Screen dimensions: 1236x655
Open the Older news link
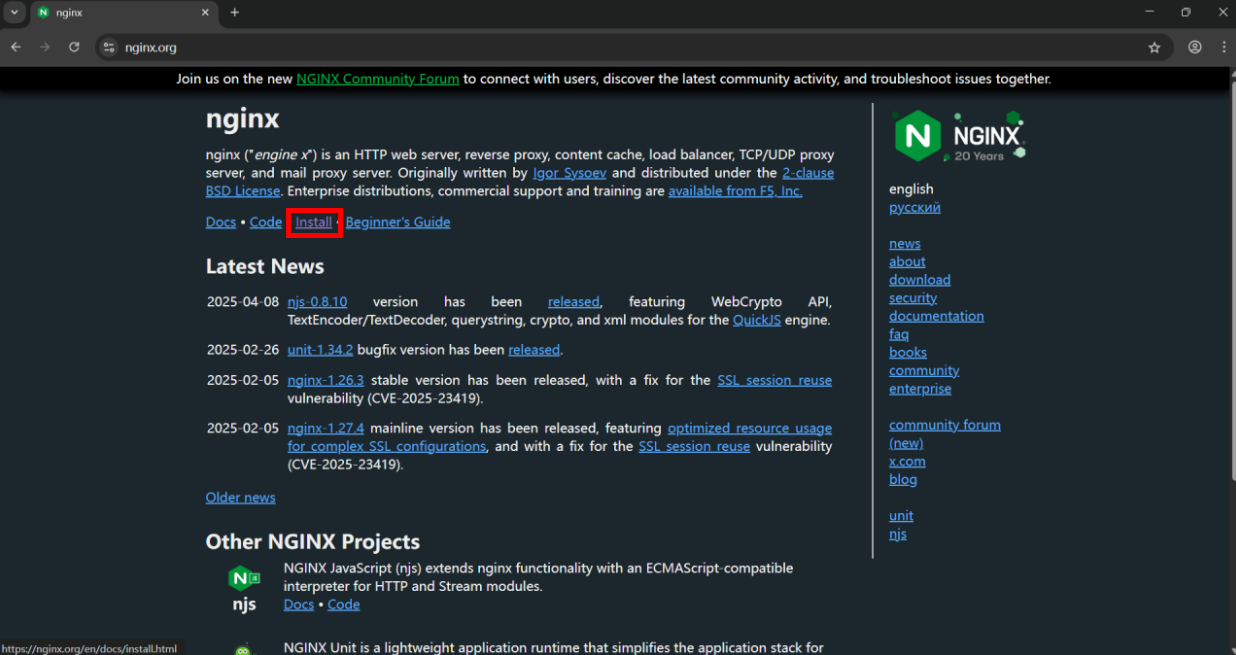(240, 497)
